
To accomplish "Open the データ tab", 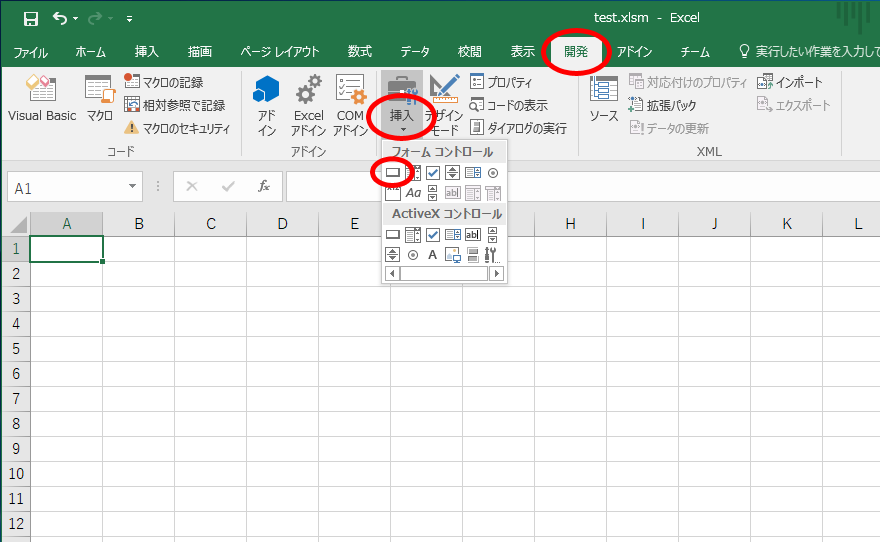I will [415, 52].
